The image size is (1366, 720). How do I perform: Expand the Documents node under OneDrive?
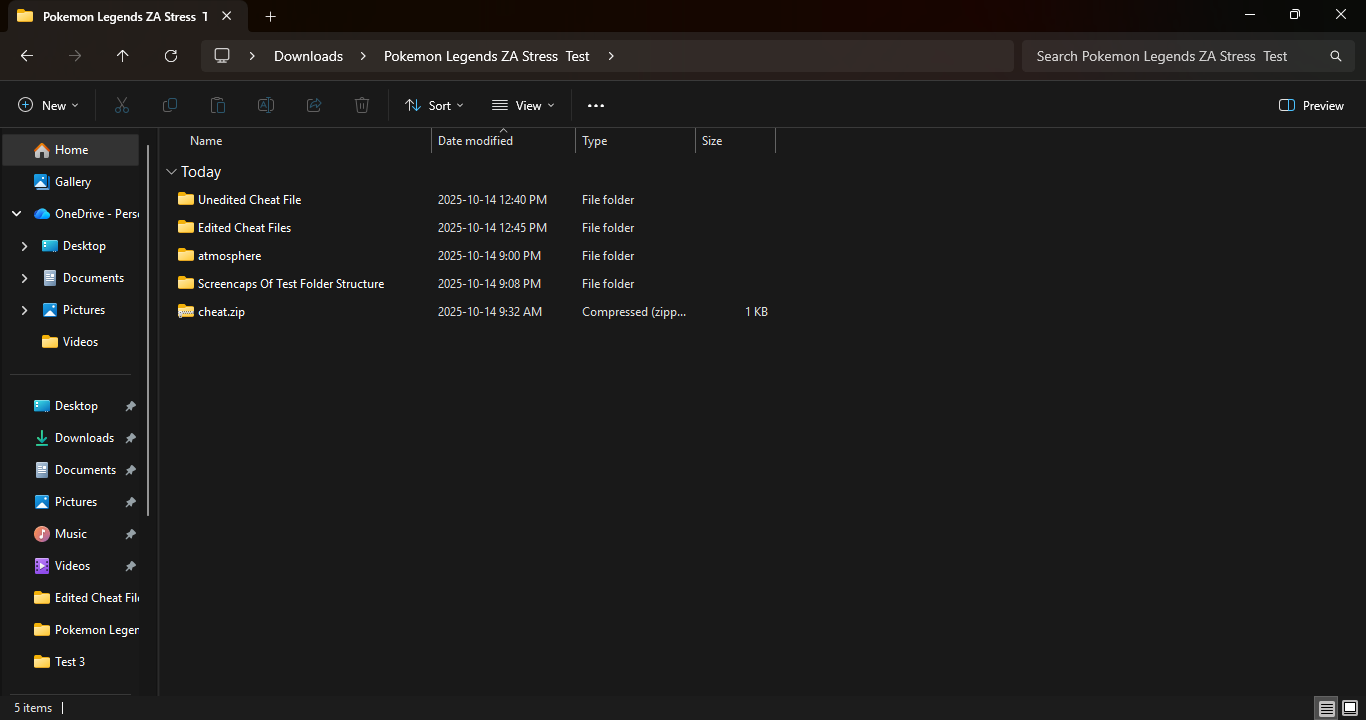25,278
